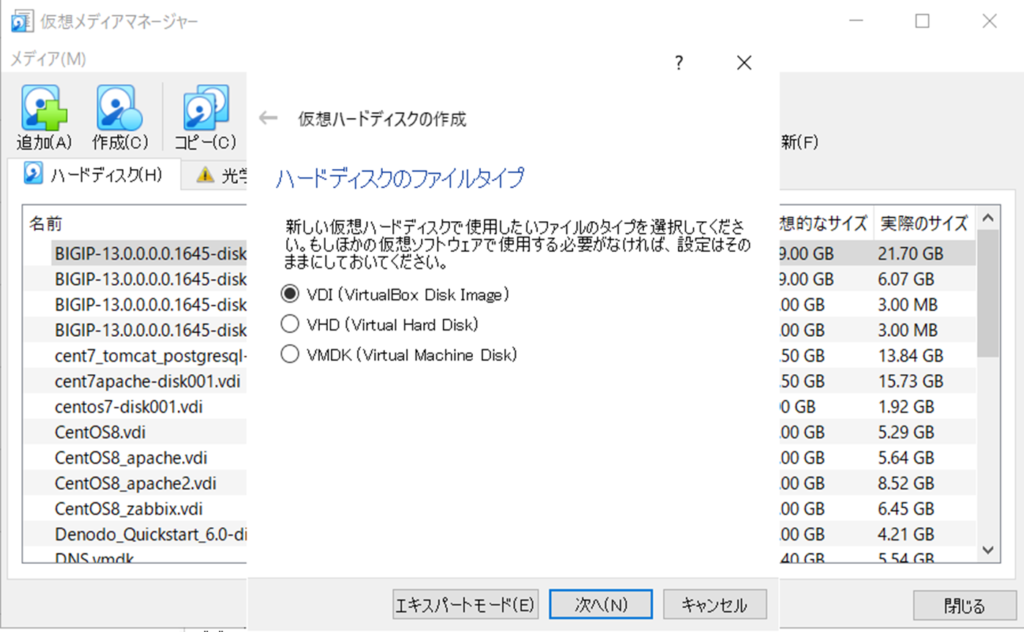The image size is (1024, 632).
Task: Click the question mark help button
Action: point(679,63)
